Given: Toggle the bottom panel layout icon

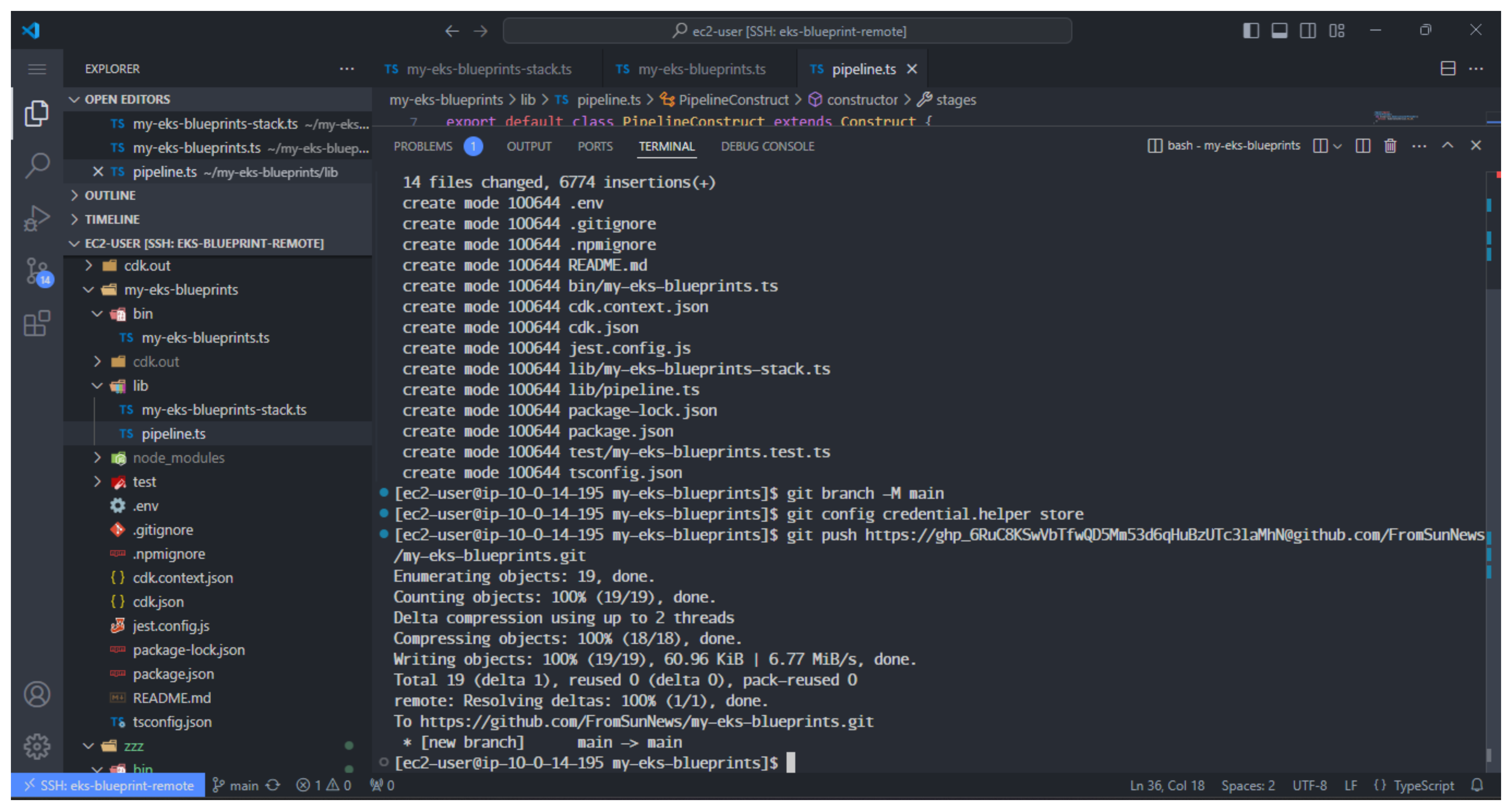Looking at the screenshot, I should (1280, 31).
